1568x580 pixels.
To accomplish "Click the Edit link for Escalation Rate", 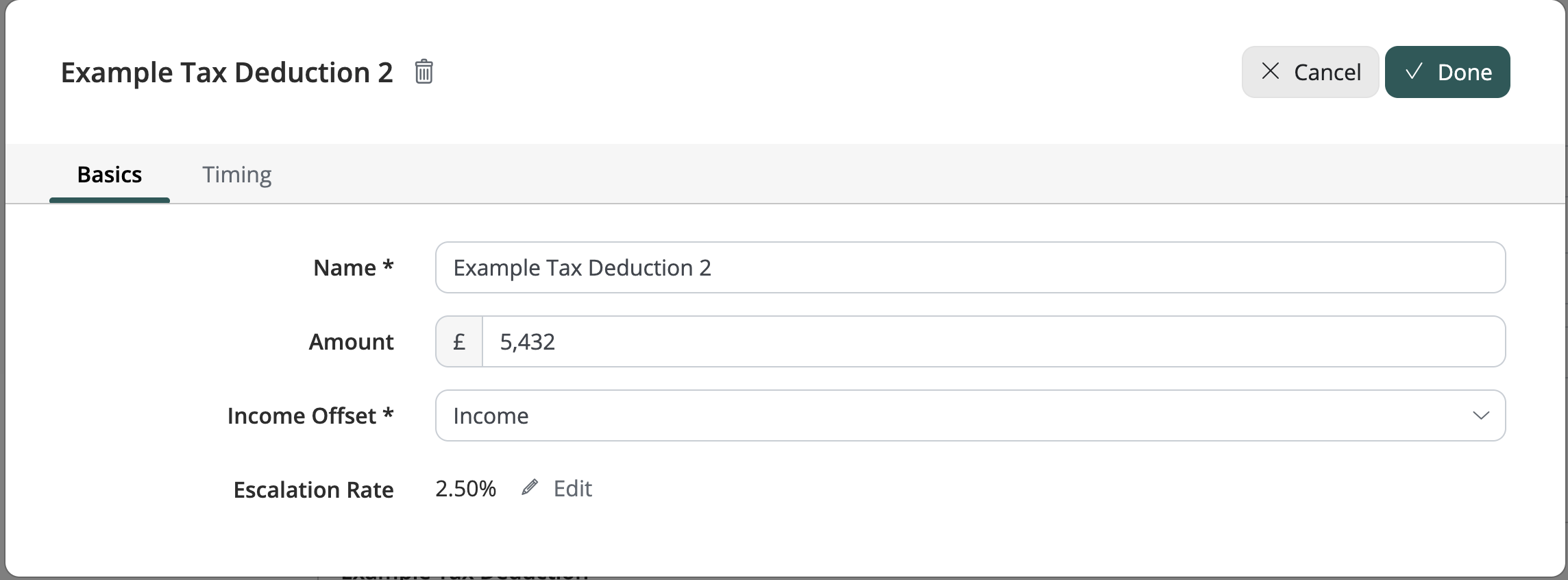I will coord(572,488).
